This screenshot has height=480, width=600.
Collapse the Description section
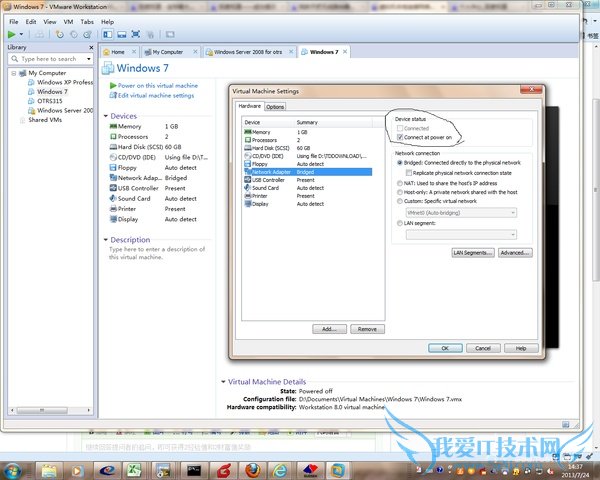106,240
